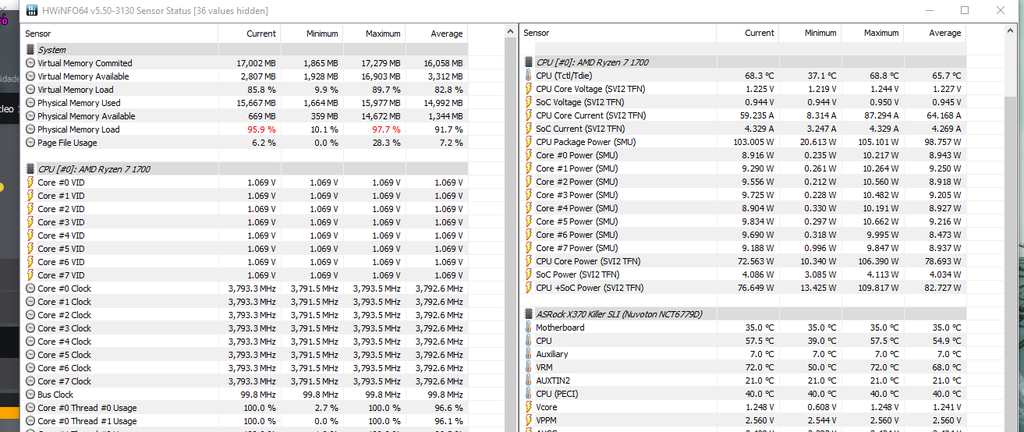Select the Virtual Memory Available row
1024x432 pixels.
coord(245,76)
